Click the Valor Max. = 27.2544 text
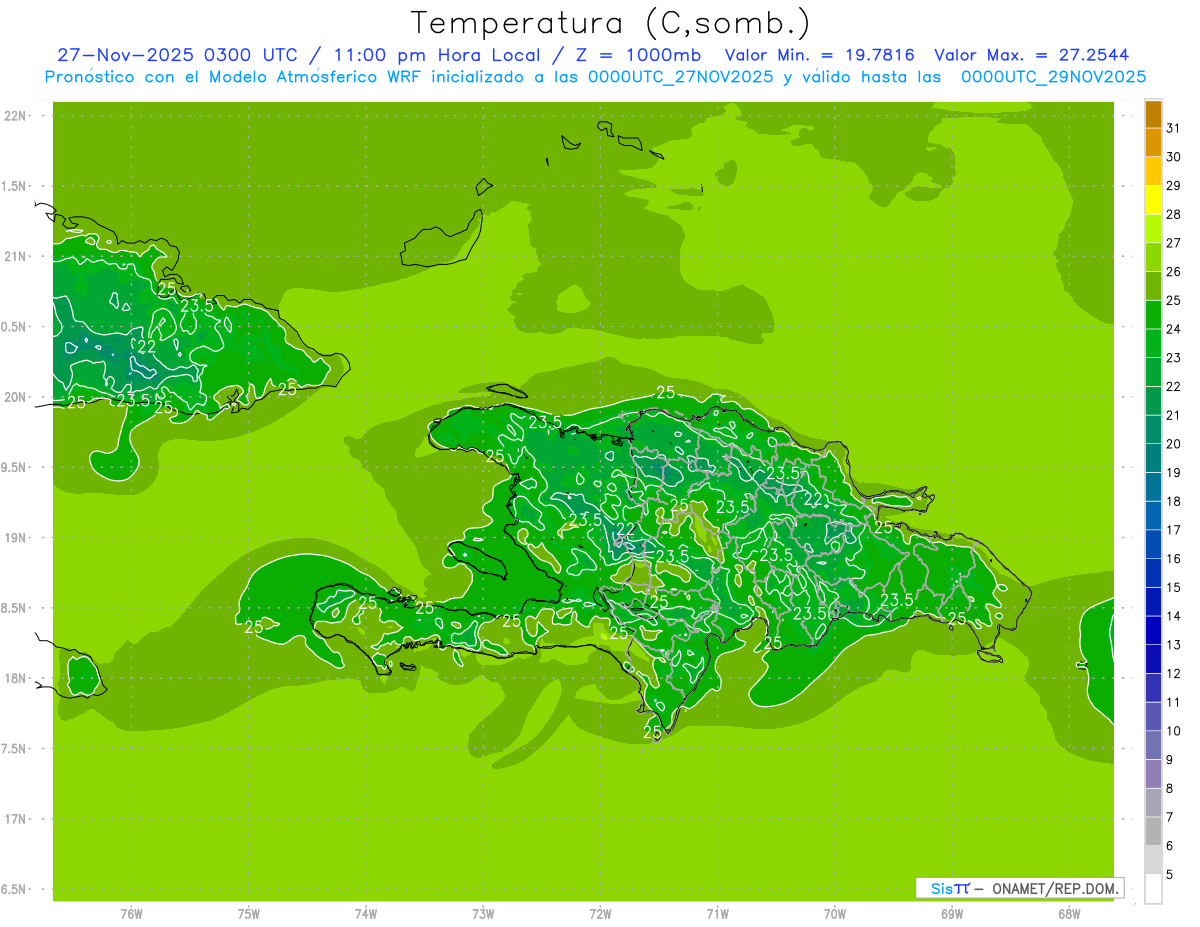The height and width of the screenshot is (927, 1200). pyautogui.click(x=1031, y=55)
